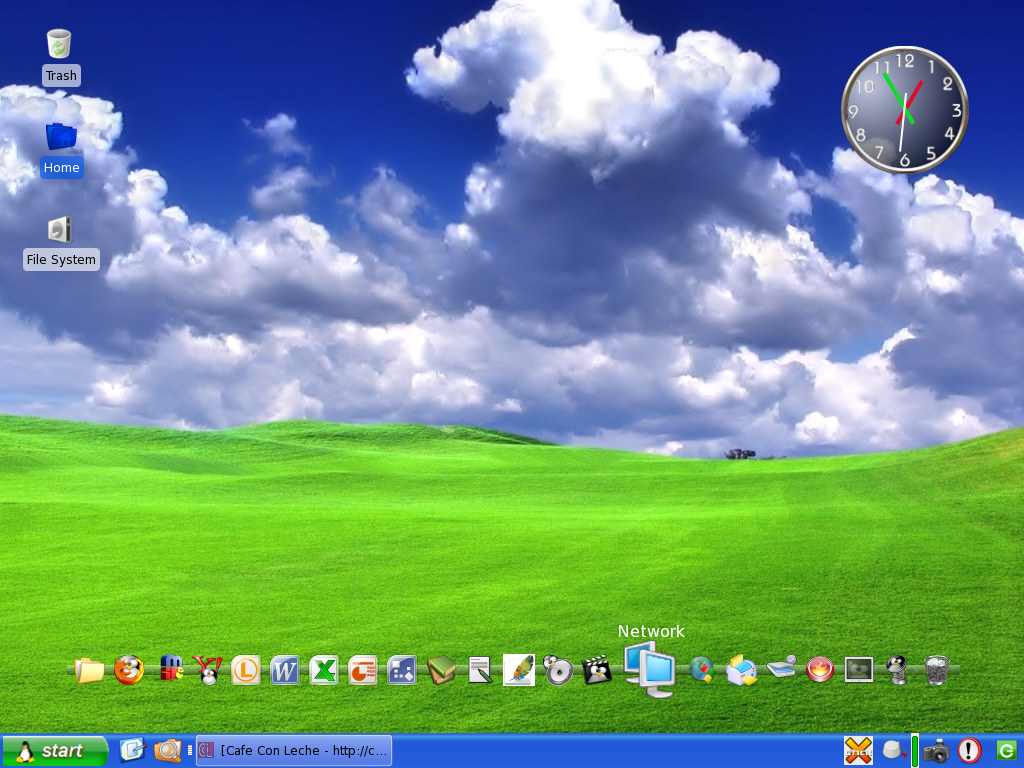Launch the text editor notepad-with-pen icon
This screenshot has width=1024, height=768.
pyautogui.click(x=479, y=670)
